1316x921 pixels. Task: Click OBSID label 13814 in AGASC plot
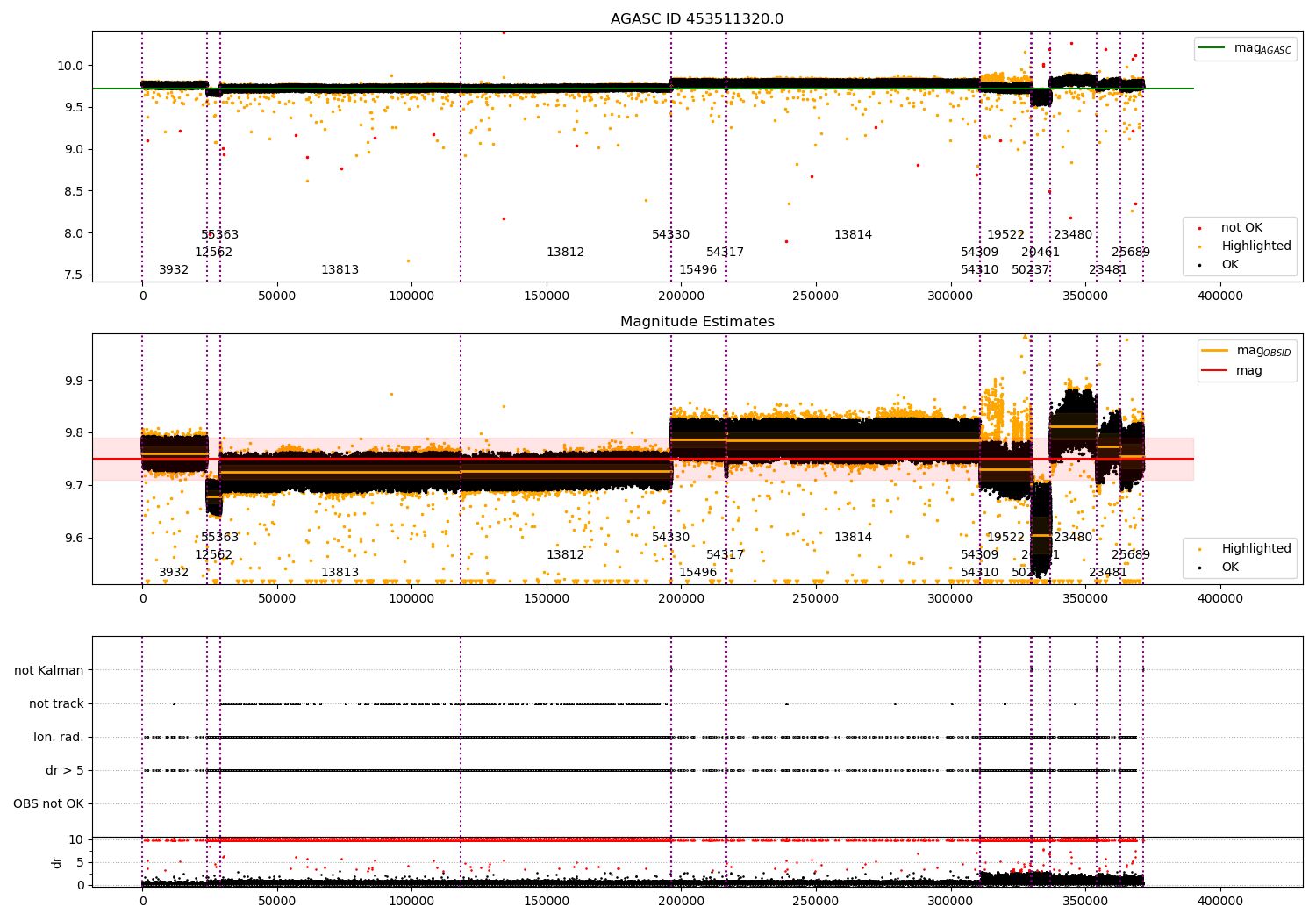coord(854,235)
